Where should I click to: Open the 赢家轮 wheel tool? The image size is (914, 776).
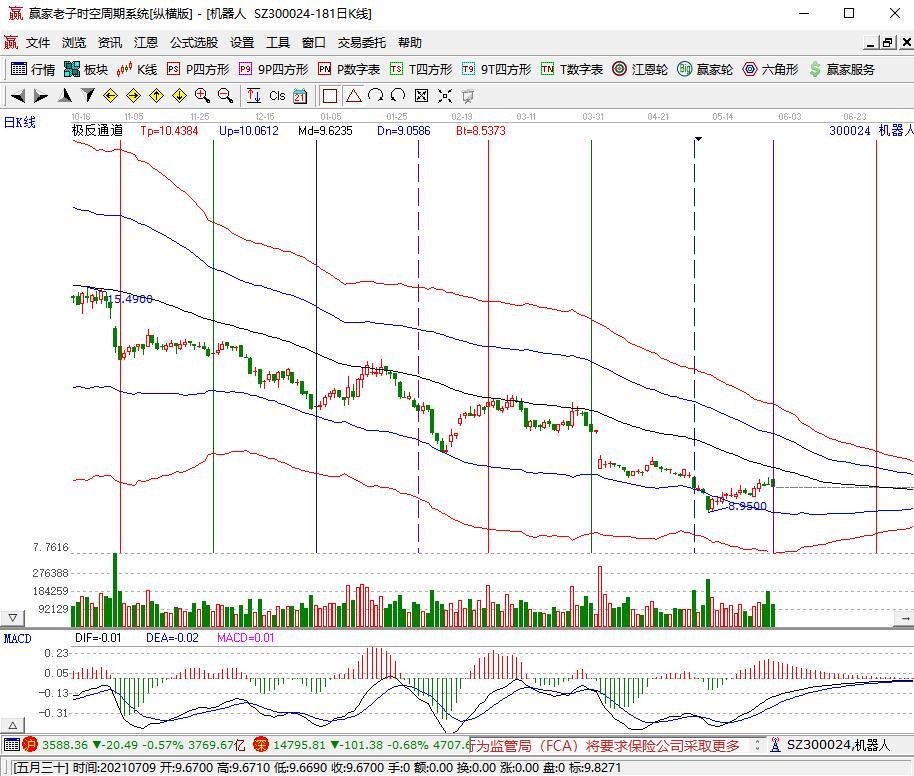pyautogui.click(x=705, y=69)
